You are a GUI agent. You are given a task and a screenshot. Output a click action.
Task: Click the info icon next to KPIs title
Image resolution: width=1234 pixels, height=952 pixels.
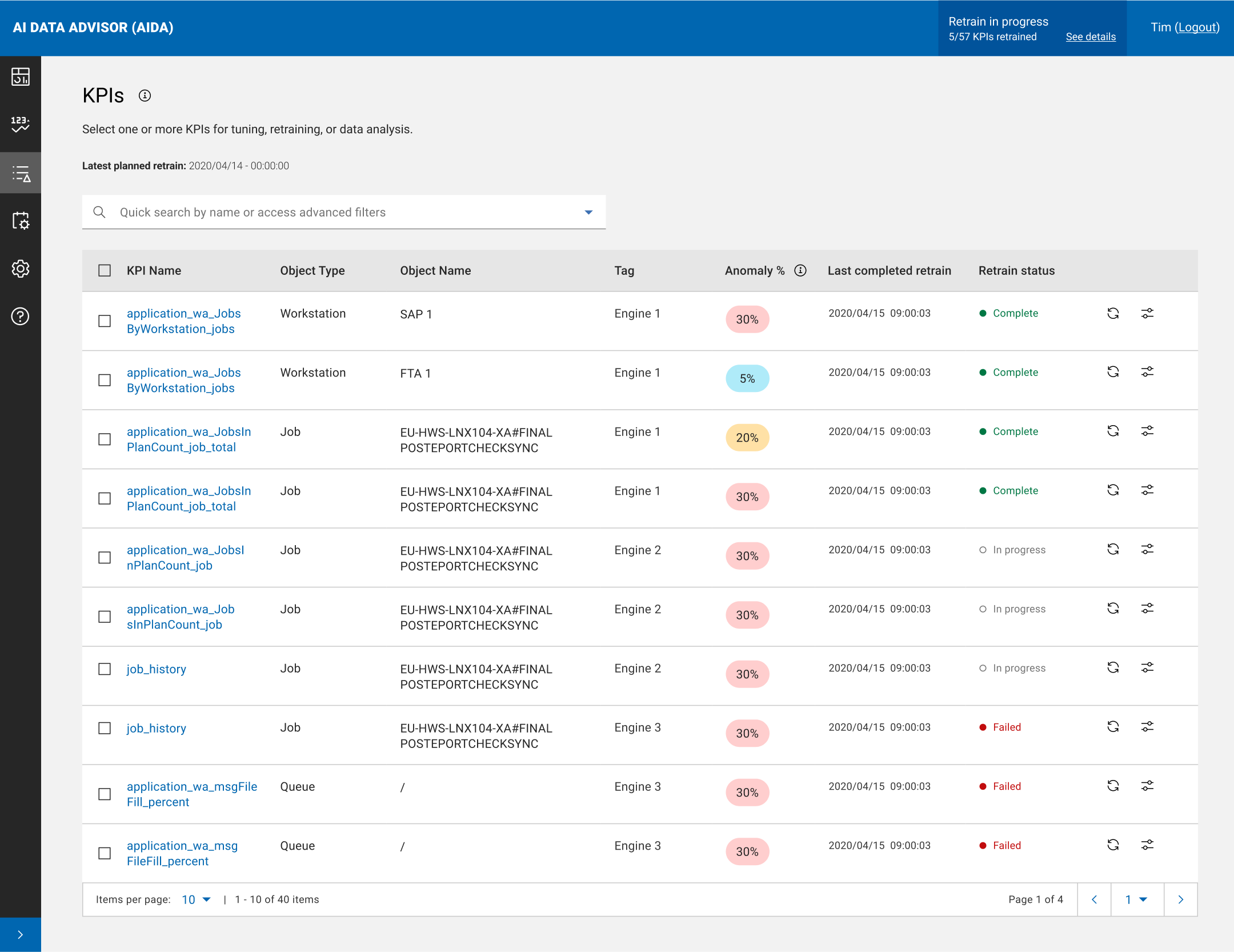[x=145, y=95]
